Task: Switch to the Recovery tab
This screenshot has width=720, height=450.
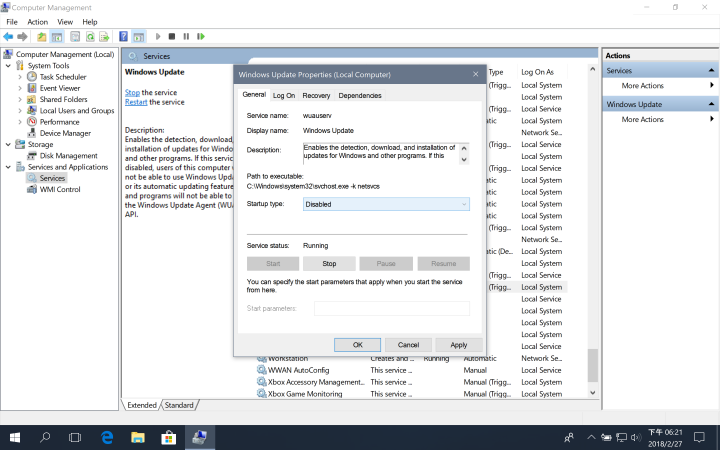Action: [x=316, y=96]
